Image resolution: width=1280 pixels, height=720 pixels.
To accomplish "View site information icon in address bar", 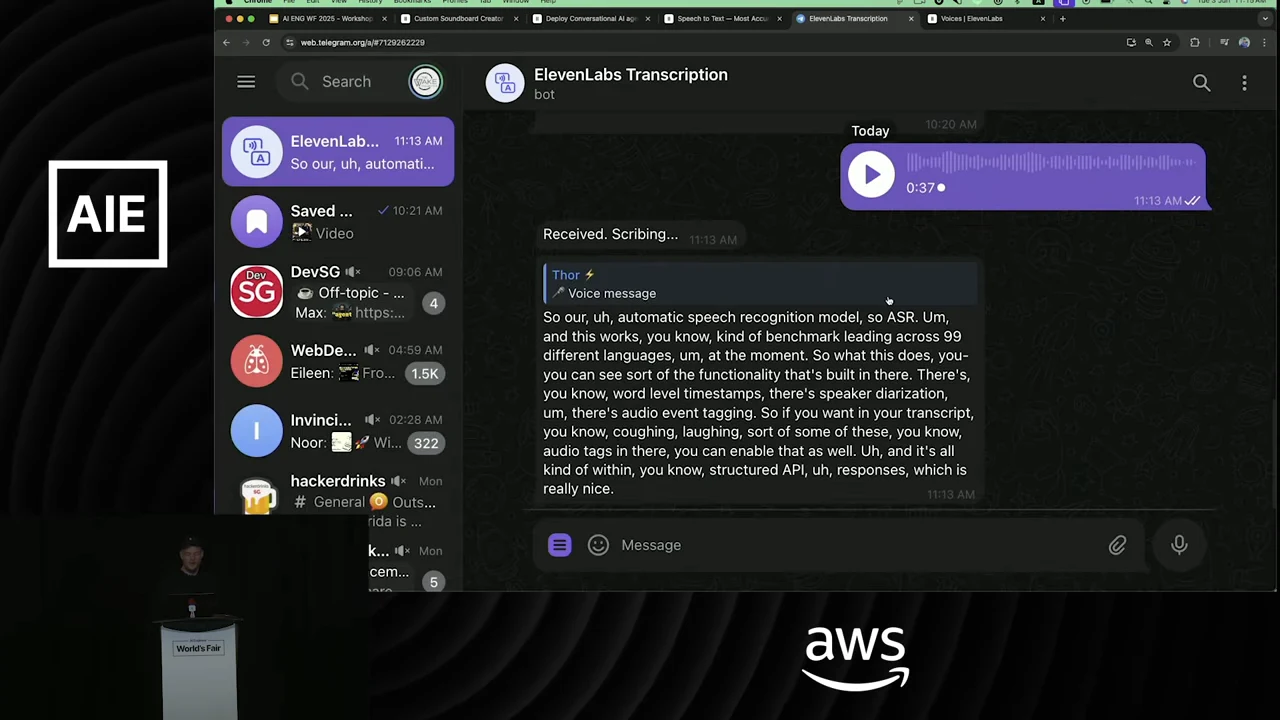I will (289, 42).
